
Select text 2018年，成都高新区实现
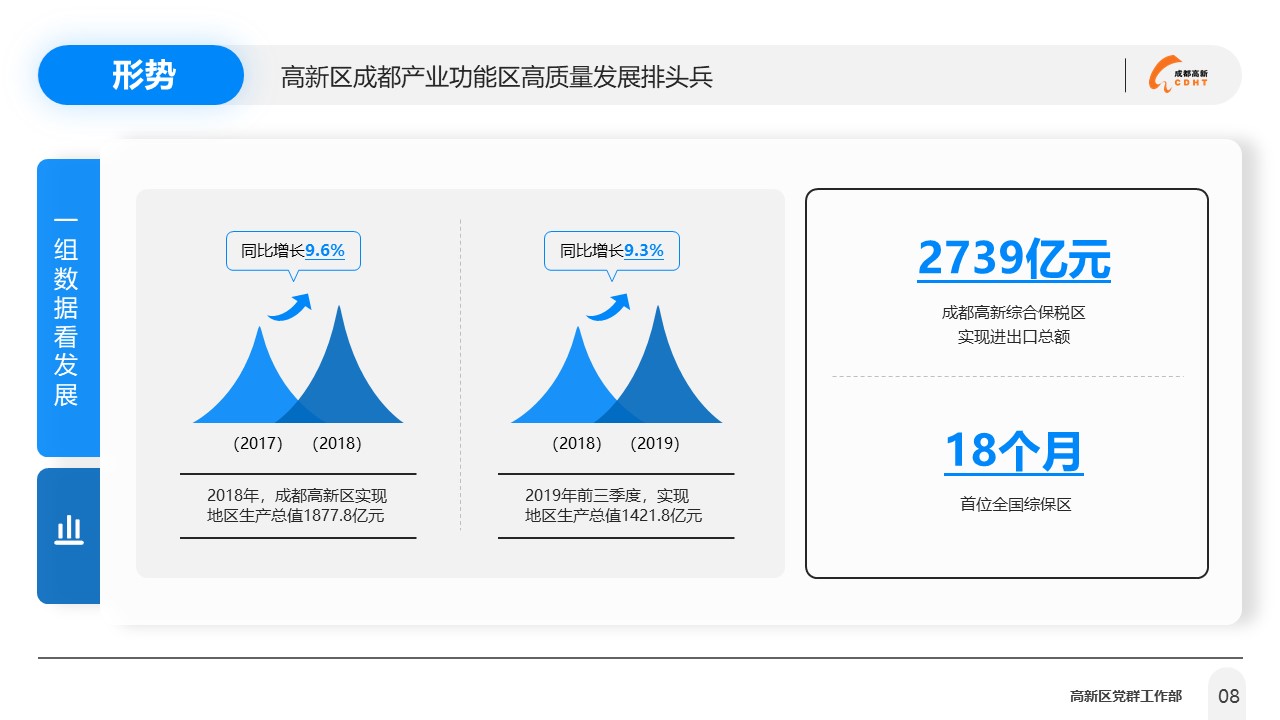coord(297,495)
